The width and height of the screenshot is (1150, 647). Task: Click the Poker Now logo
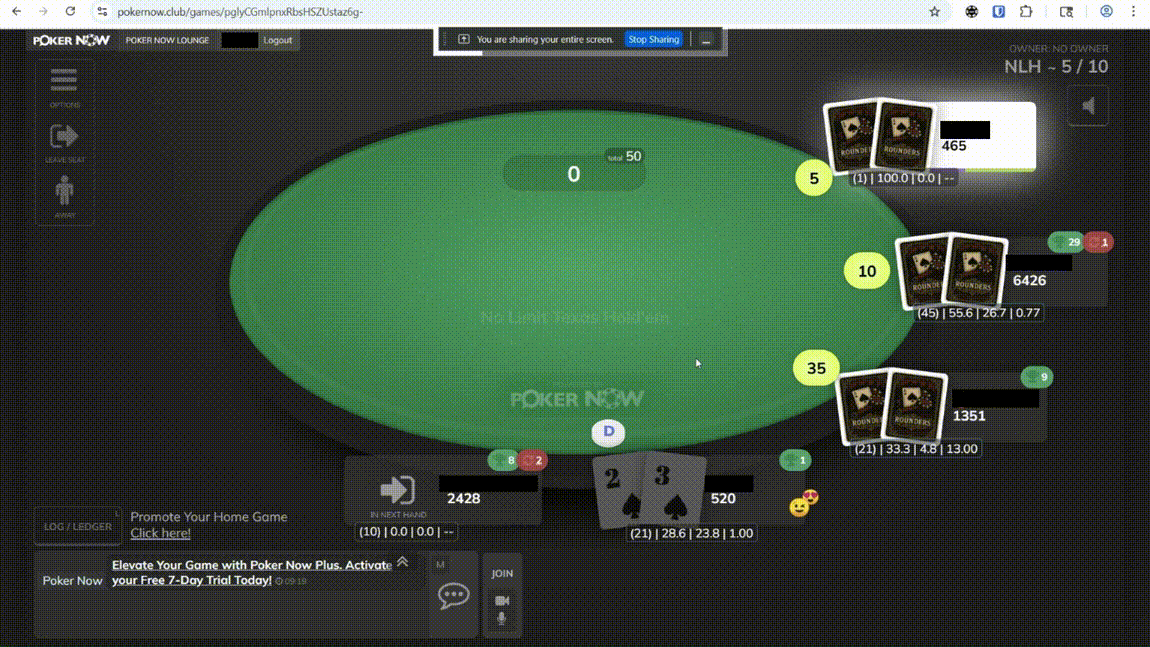tap(71, 40)
